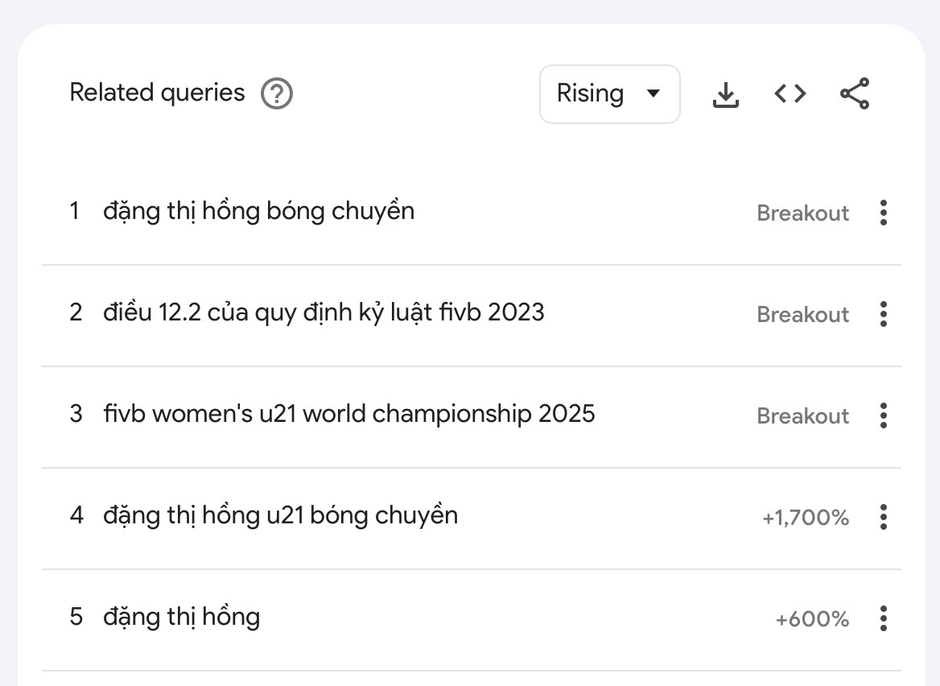Click the Breakout label on query 1
Screen dimensions: 940x686
pyautogui.click(x=803, y=213)
